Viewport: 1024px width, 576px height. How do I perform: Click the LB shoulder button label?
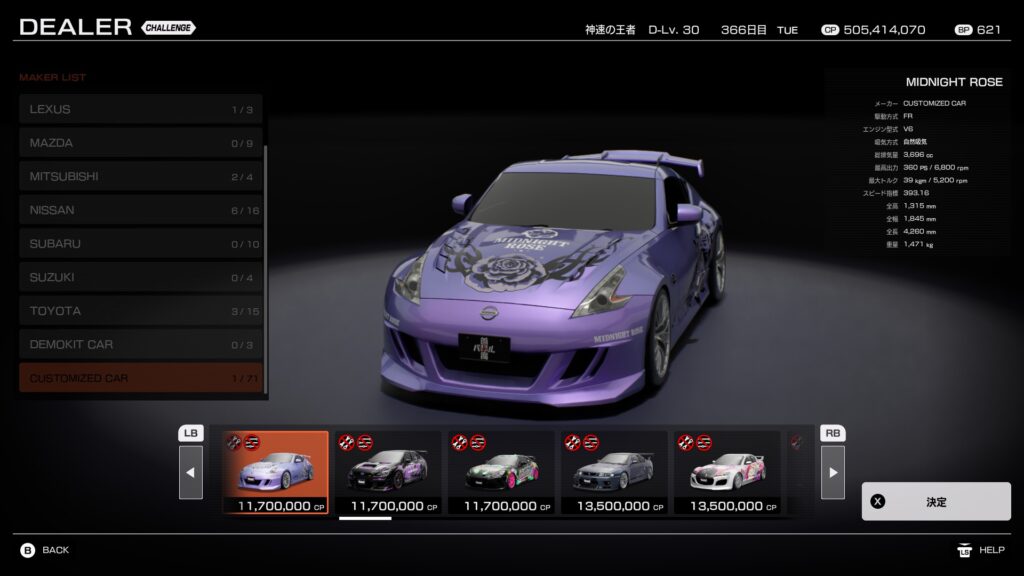191,433
